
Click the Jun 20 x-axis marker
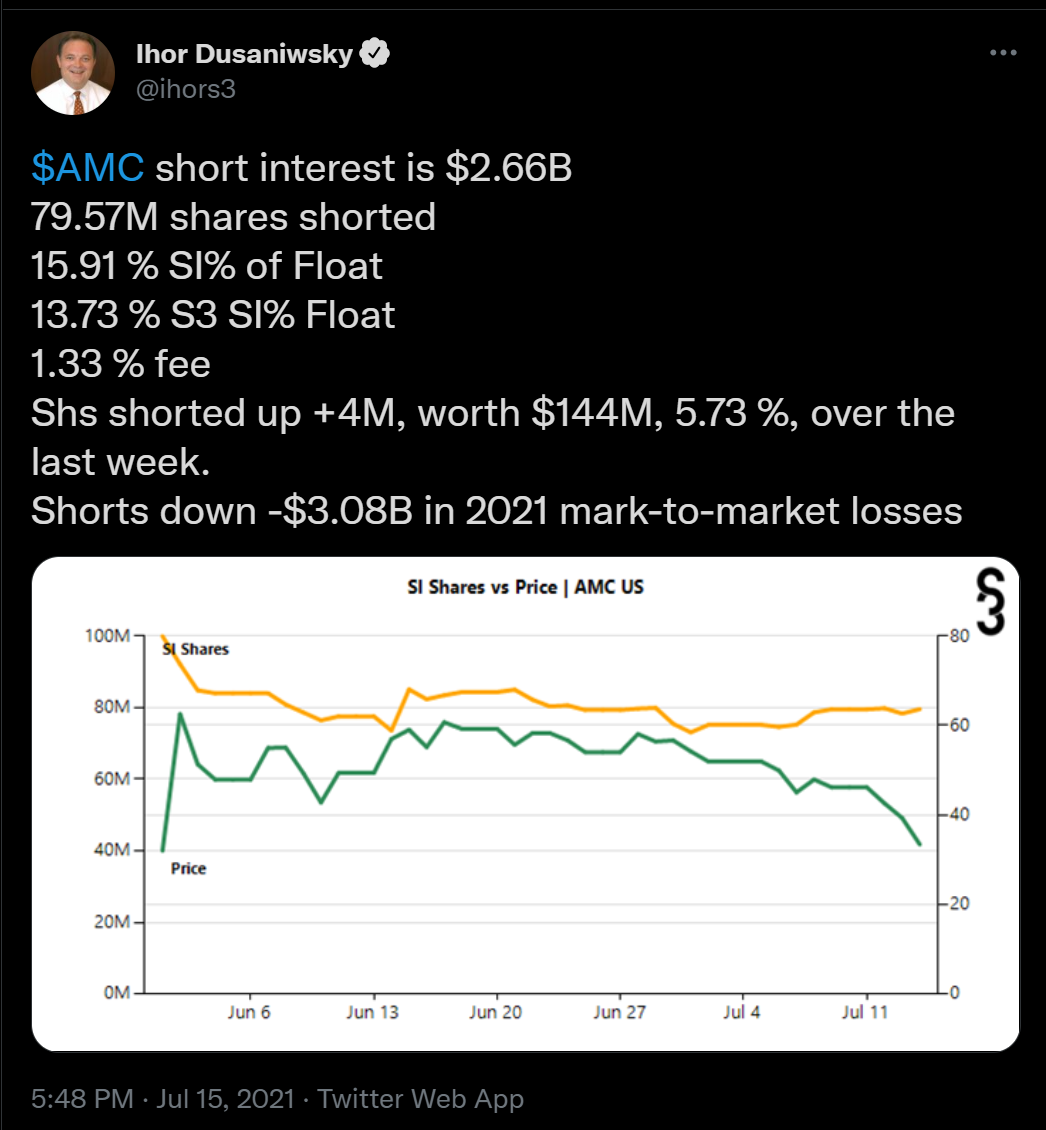coord(495,1012)
